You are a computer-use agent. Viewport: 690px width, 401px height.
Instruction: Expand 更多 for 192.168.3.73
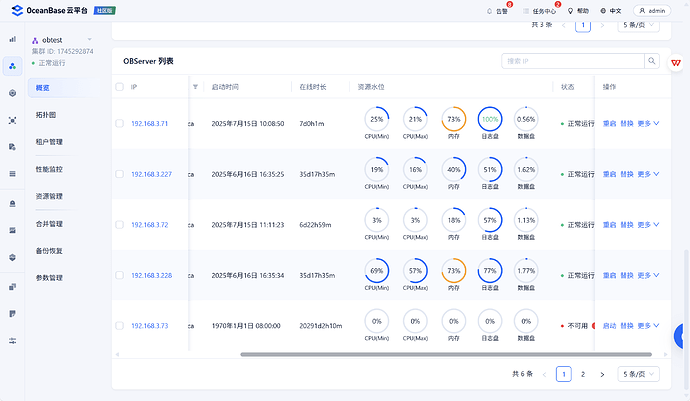tap(649, 326)
